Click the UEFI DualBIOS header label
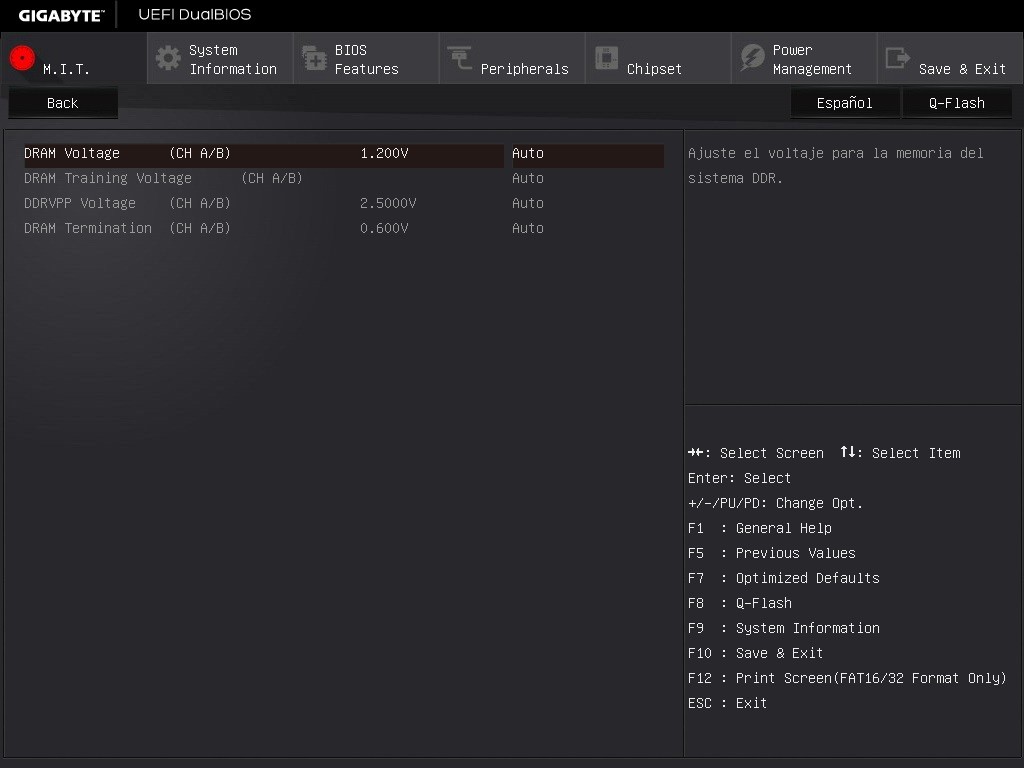1024x768 pixels. point(195,14)
